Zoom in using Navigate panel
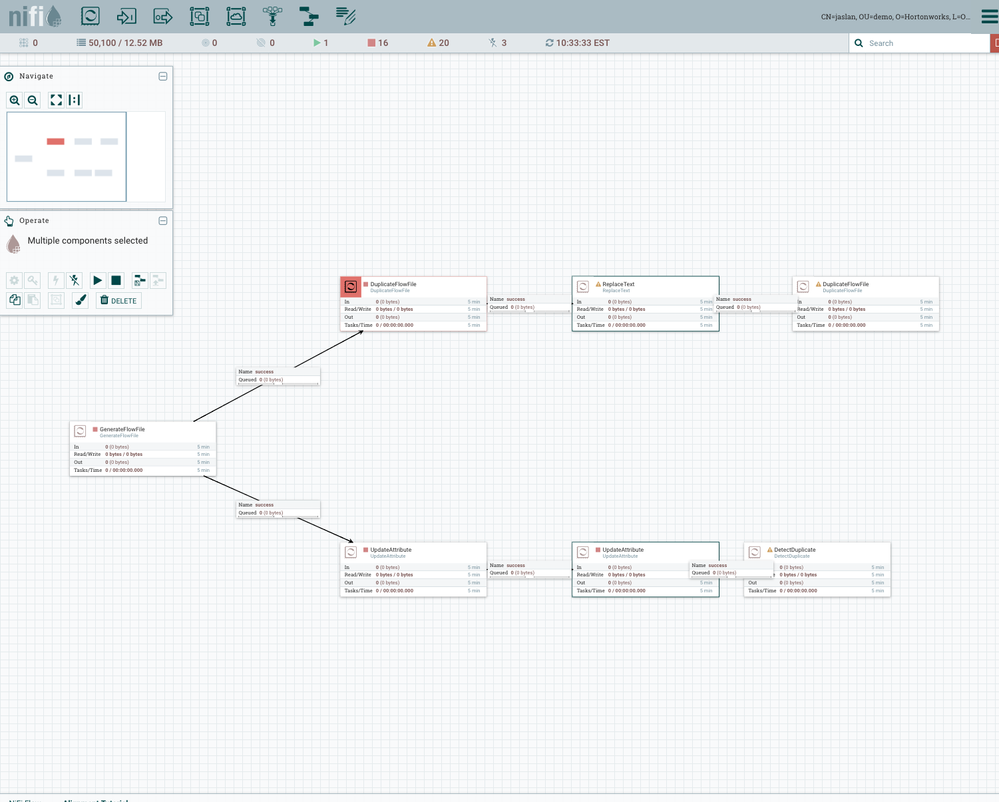Image resolution: width=999 pixels, height=802 pixels. click(15, 100)
